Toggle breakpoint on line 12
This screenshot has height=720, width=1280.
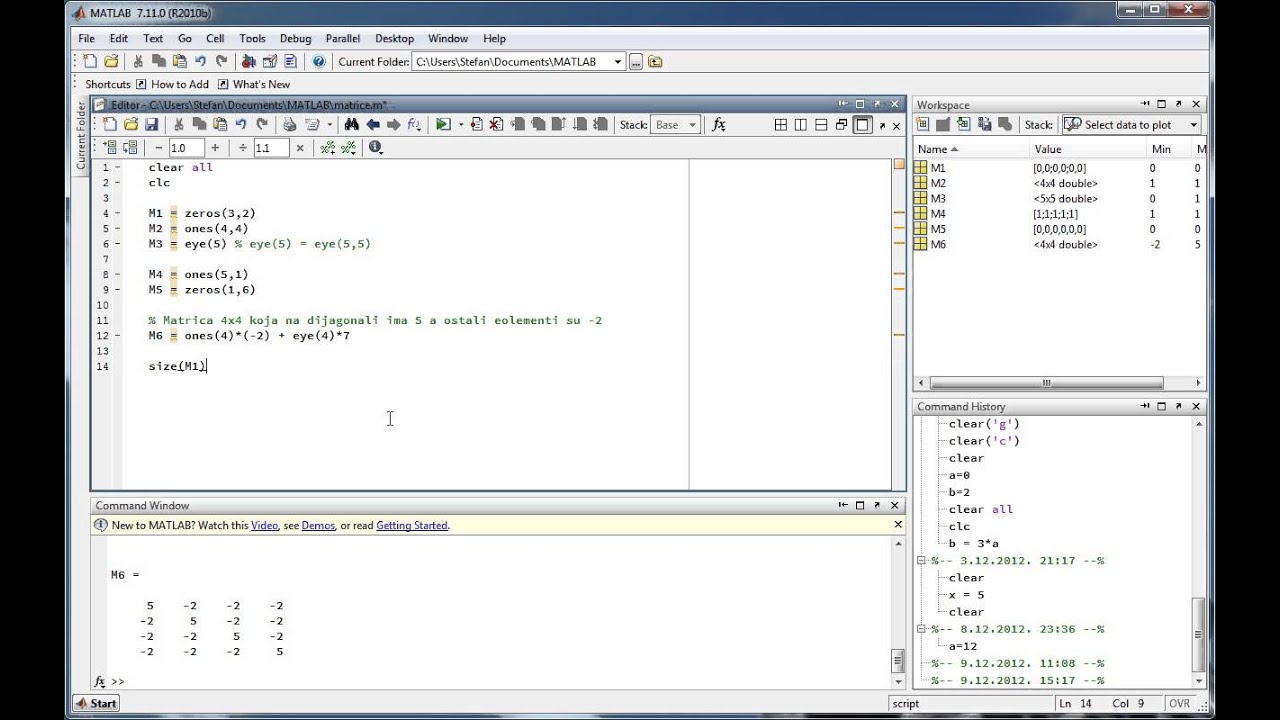coord(117,336)
